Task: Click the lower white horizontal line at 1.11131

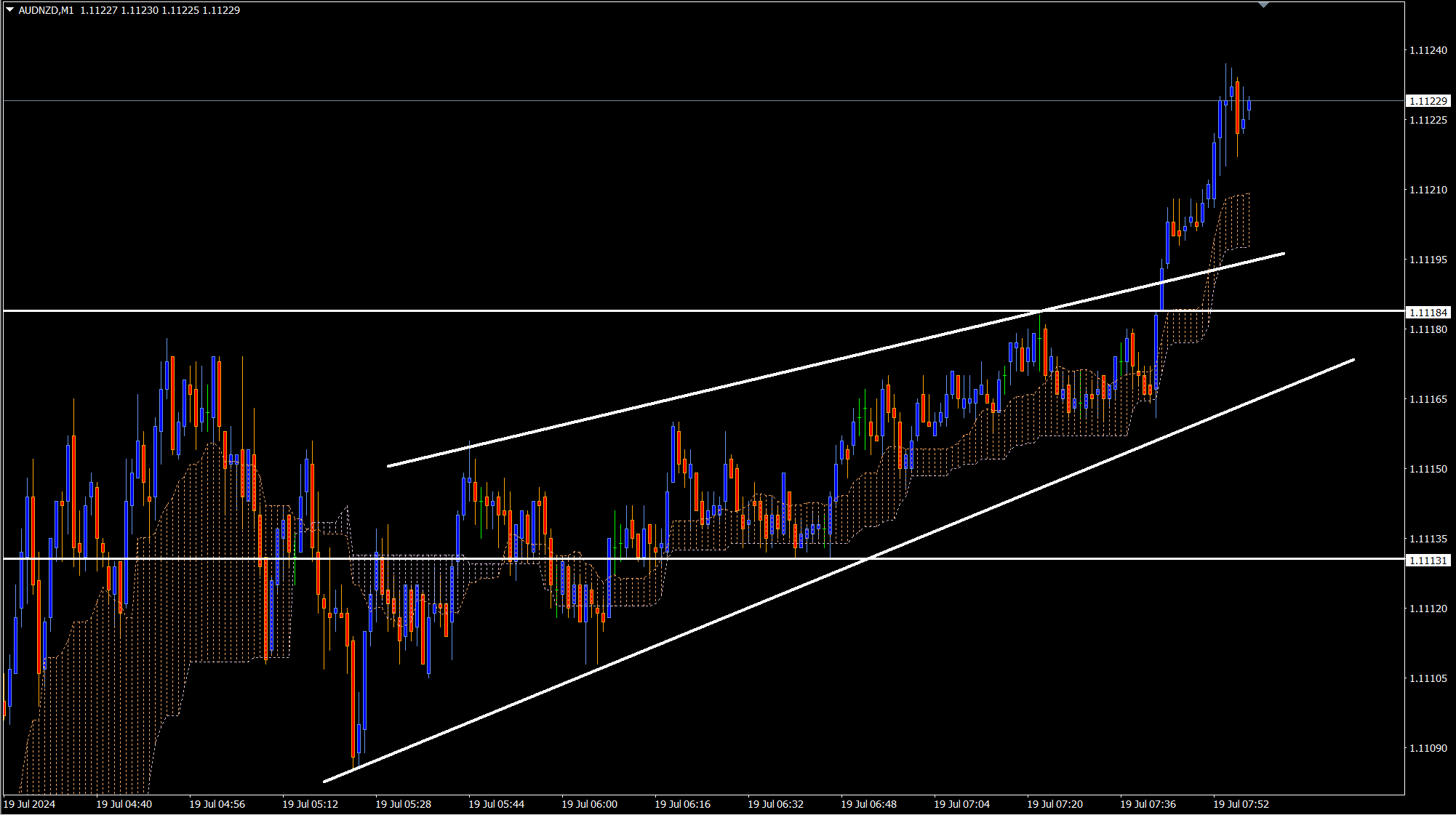Action: pos(1091,558)
